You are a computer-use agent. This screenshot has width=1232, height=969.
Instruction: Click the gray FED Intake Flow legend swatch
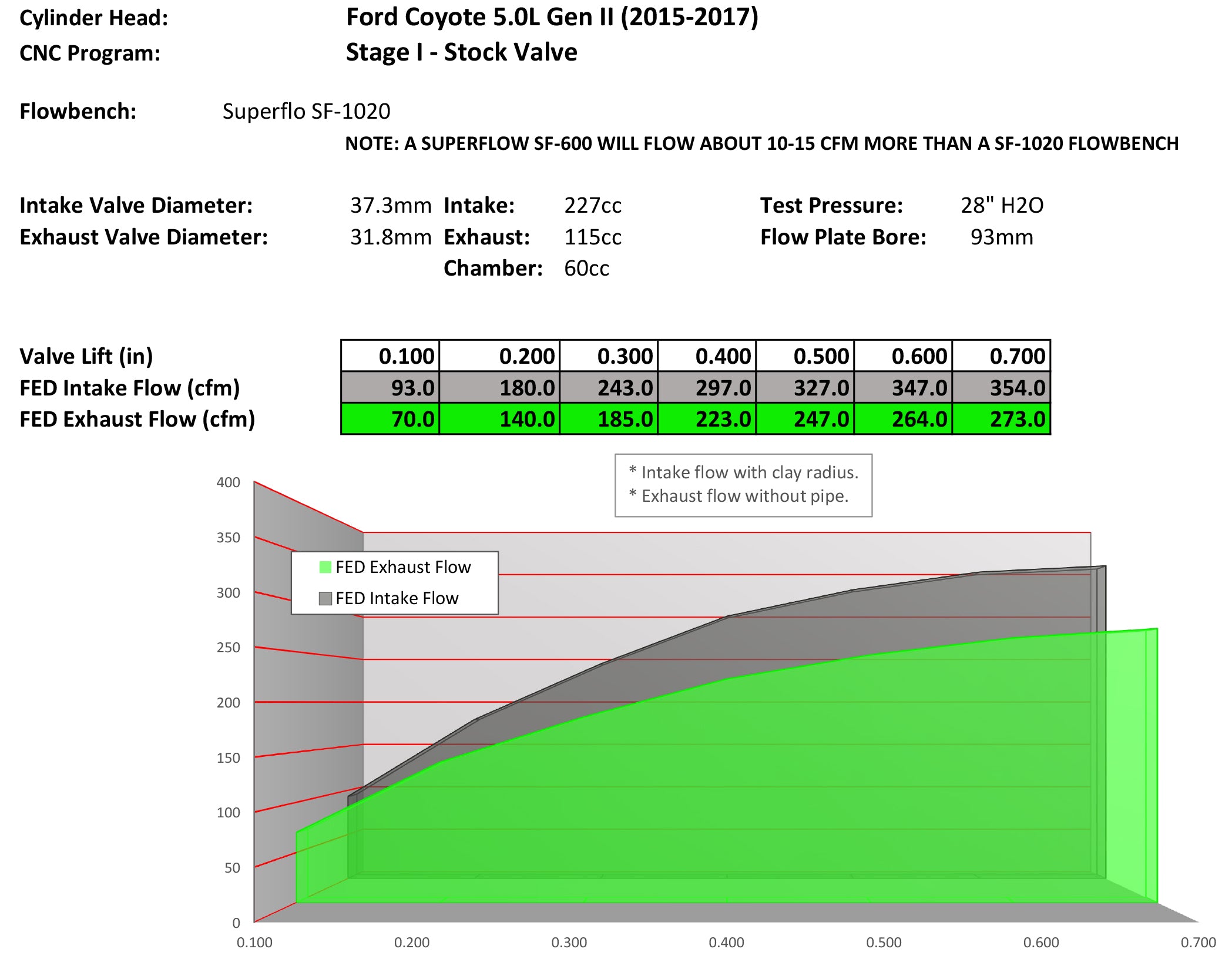coord(325,598)
